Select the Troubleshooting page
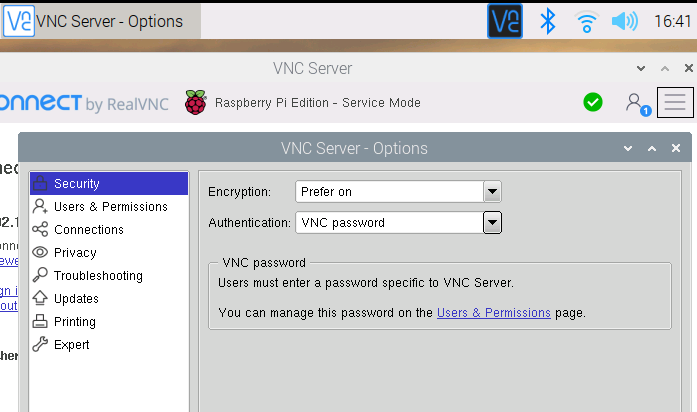This screenshot has width=697, height=412. [x=98, y=276]
